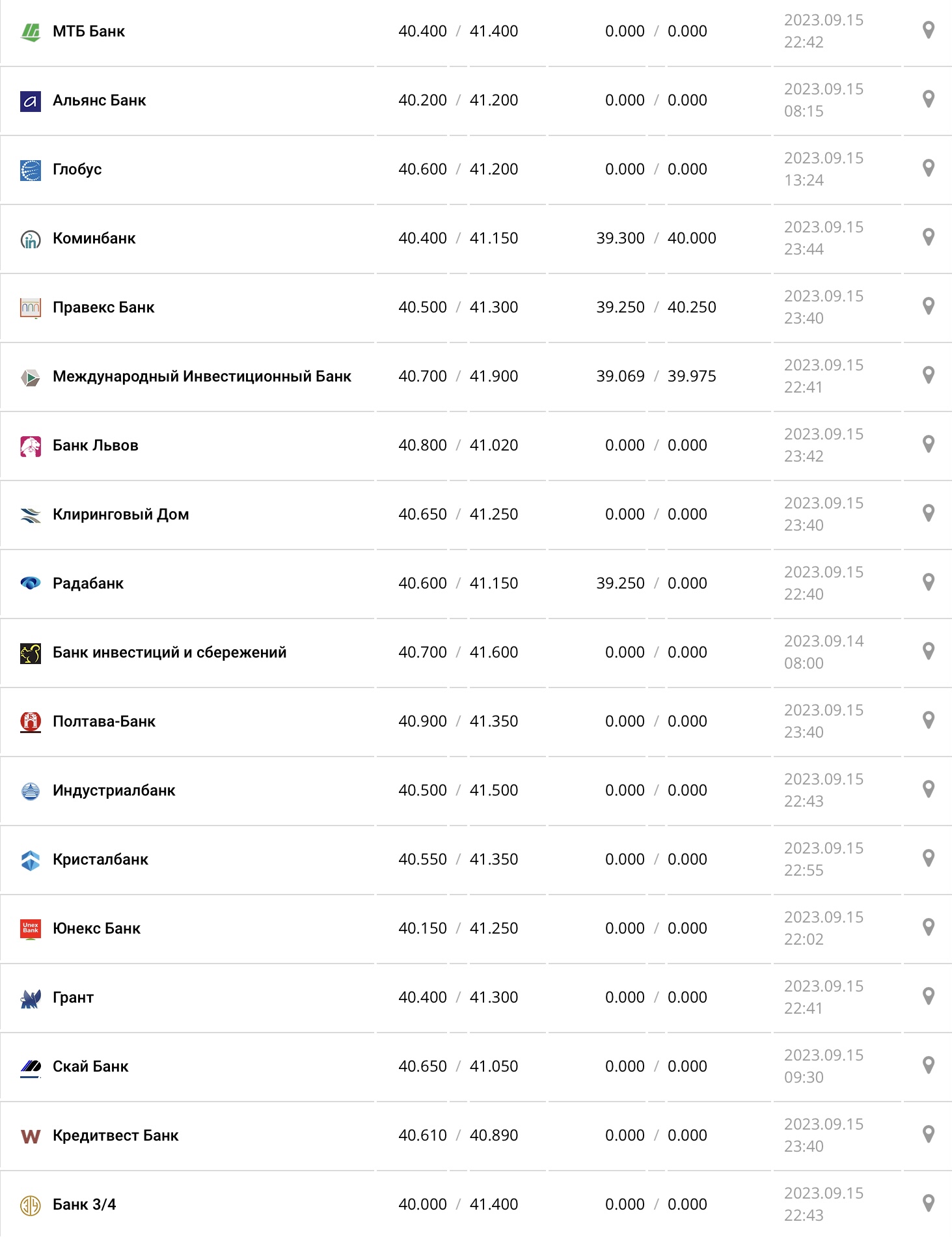Open the Международный Инвестиционный Банк link
Screen dimensions: 952x1237
tap(202, 376)
